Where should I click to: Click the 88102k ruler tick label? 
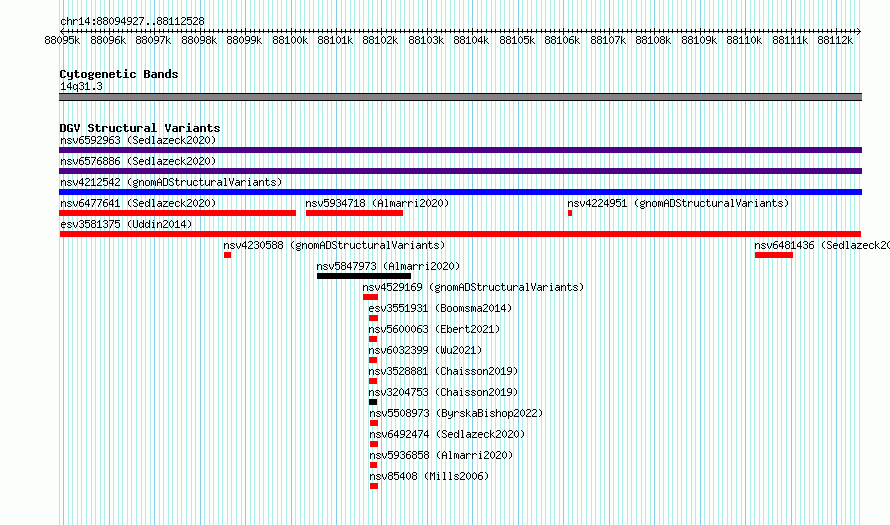click(380, 40)
